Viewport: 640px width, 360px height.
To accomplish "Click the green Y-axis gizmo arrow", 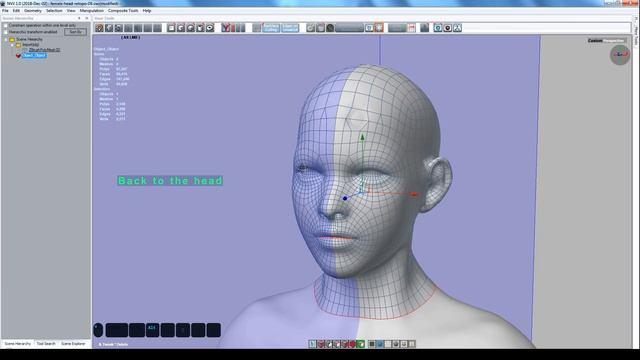I will (362, 138).
